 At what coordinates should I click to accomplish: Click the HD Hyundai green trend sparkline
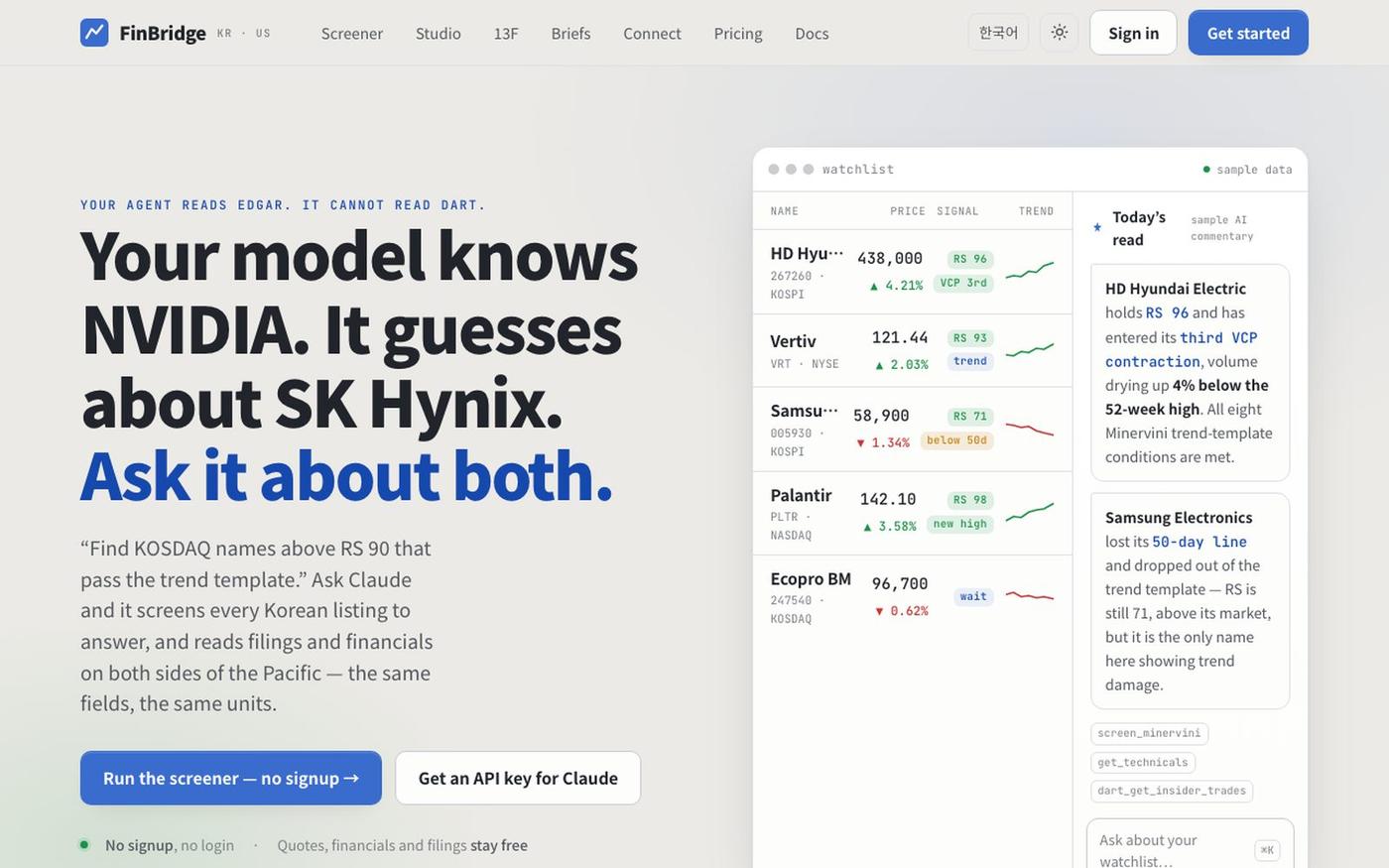point(1030,270)
